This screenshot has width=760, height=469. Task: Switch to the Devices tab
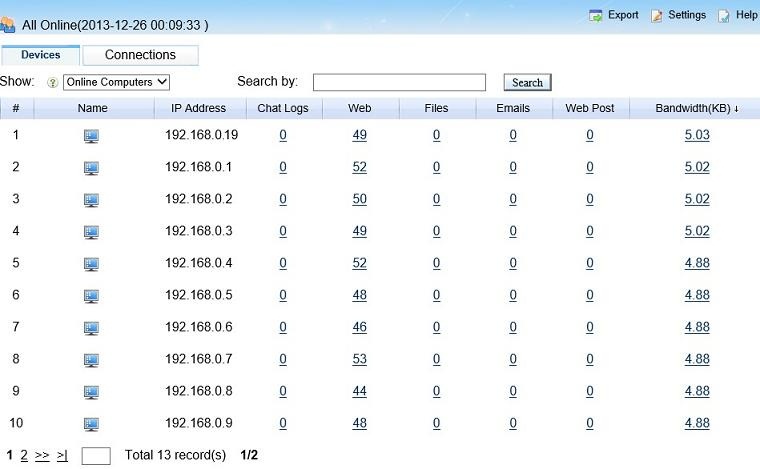click(x=41, y=55)
